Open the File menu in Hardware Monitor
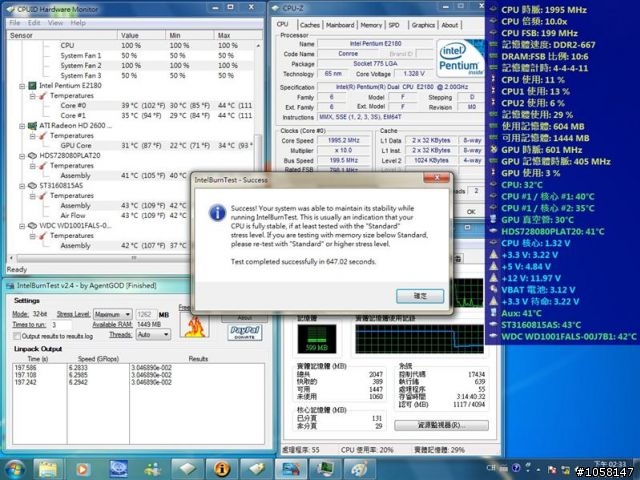Image resolution: width=640 pixels, height=480 pixels. pos(15,23)
